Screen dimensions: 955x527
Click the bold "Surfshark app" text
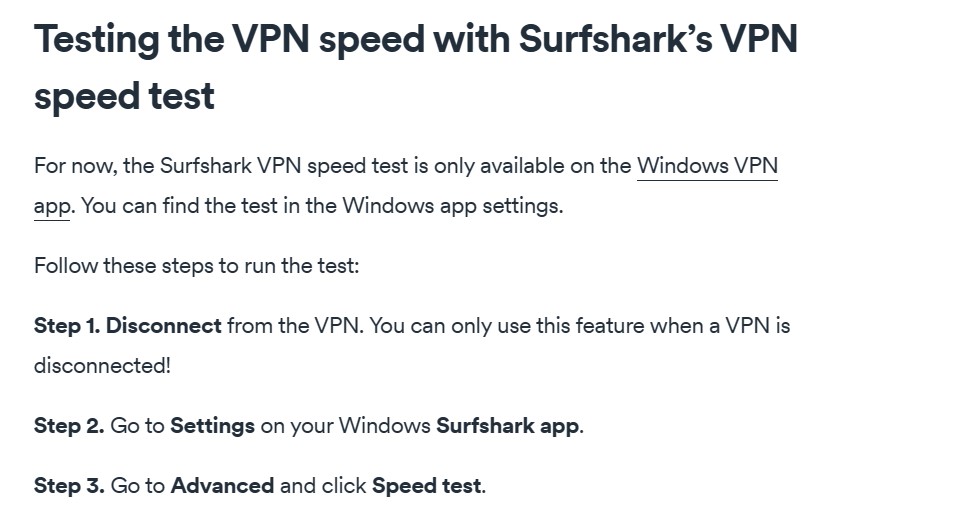pos(507,426)
